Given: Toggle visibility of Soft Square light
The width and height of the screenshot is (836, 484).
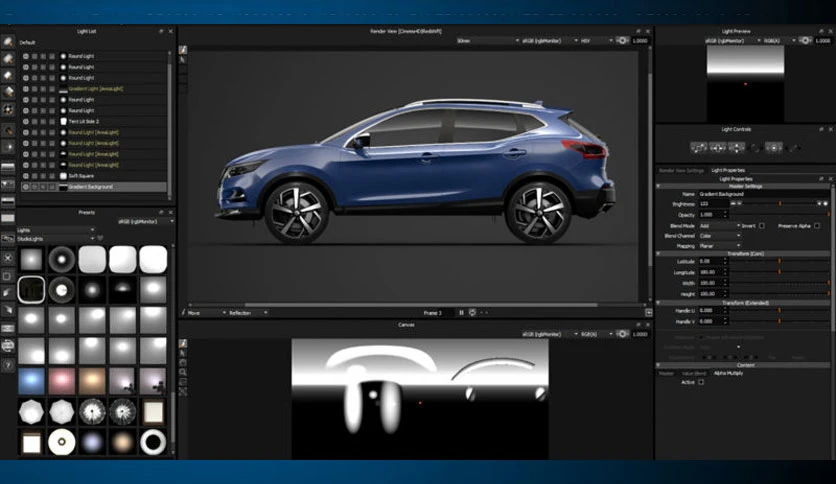Looking at the screenshot, I should tap(25, 176).
